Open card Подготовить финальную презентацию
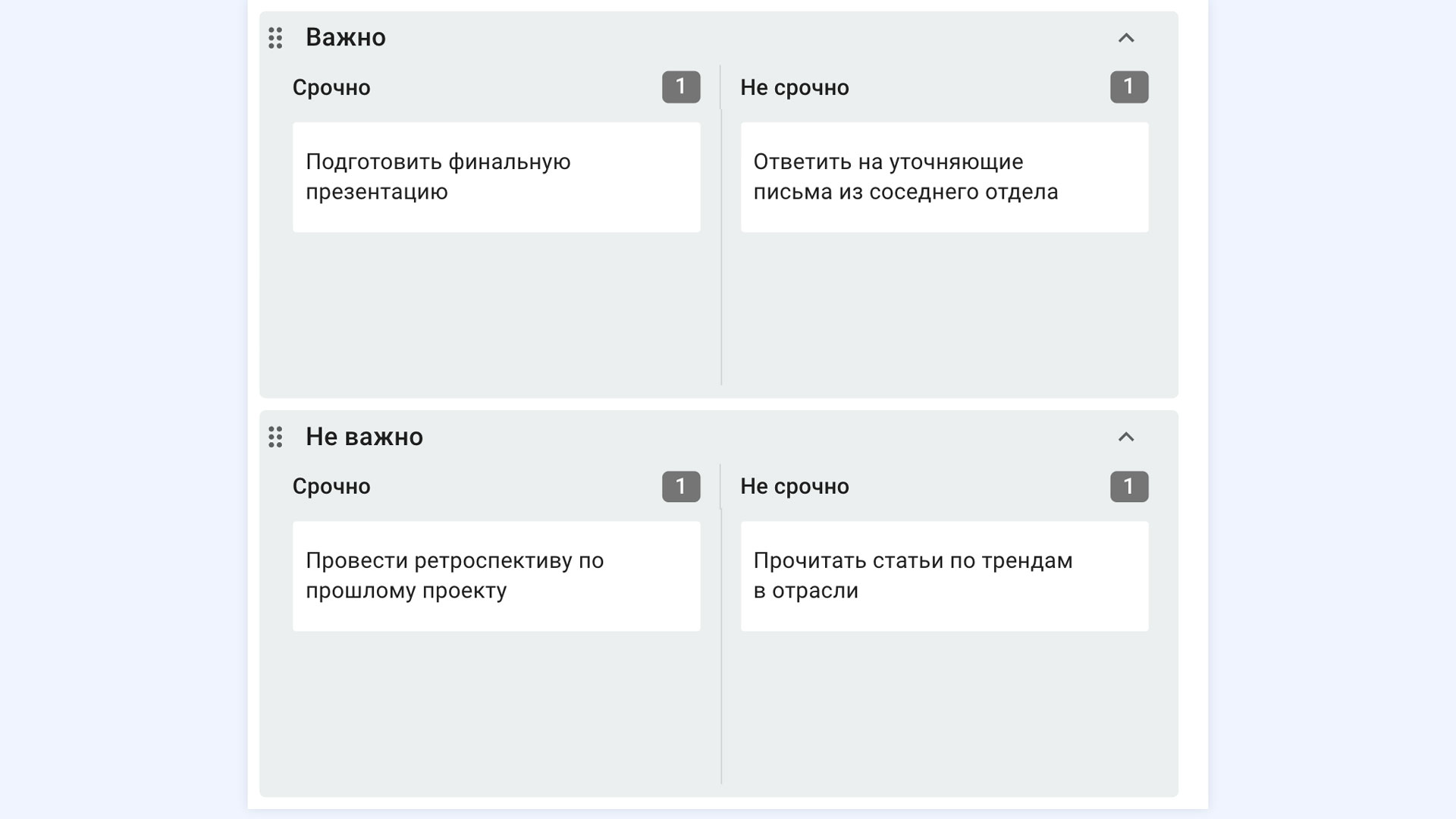1456x819 pixels. (497, 177)
